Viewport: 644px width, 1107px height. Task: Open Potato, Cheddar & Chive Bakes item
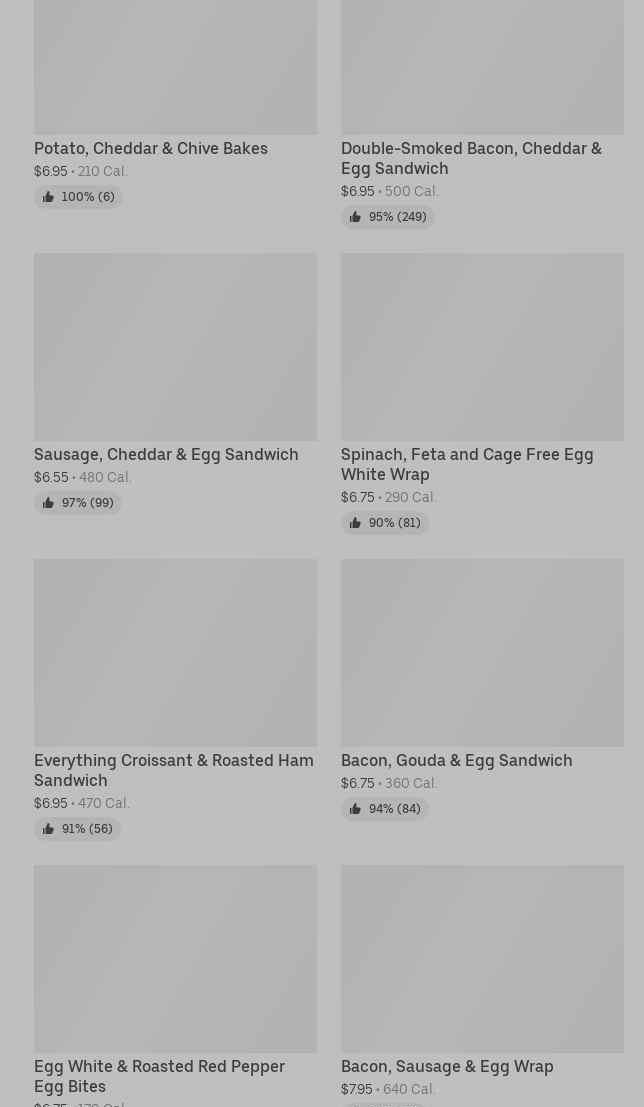click(151, 148)
